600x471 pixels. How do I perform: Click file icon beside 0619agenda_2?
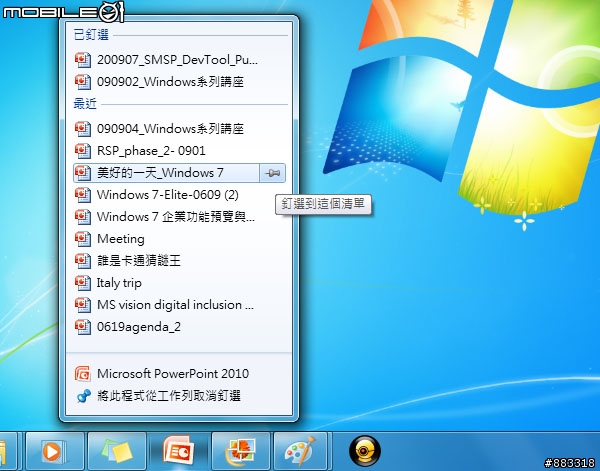[x=83, y=327]
